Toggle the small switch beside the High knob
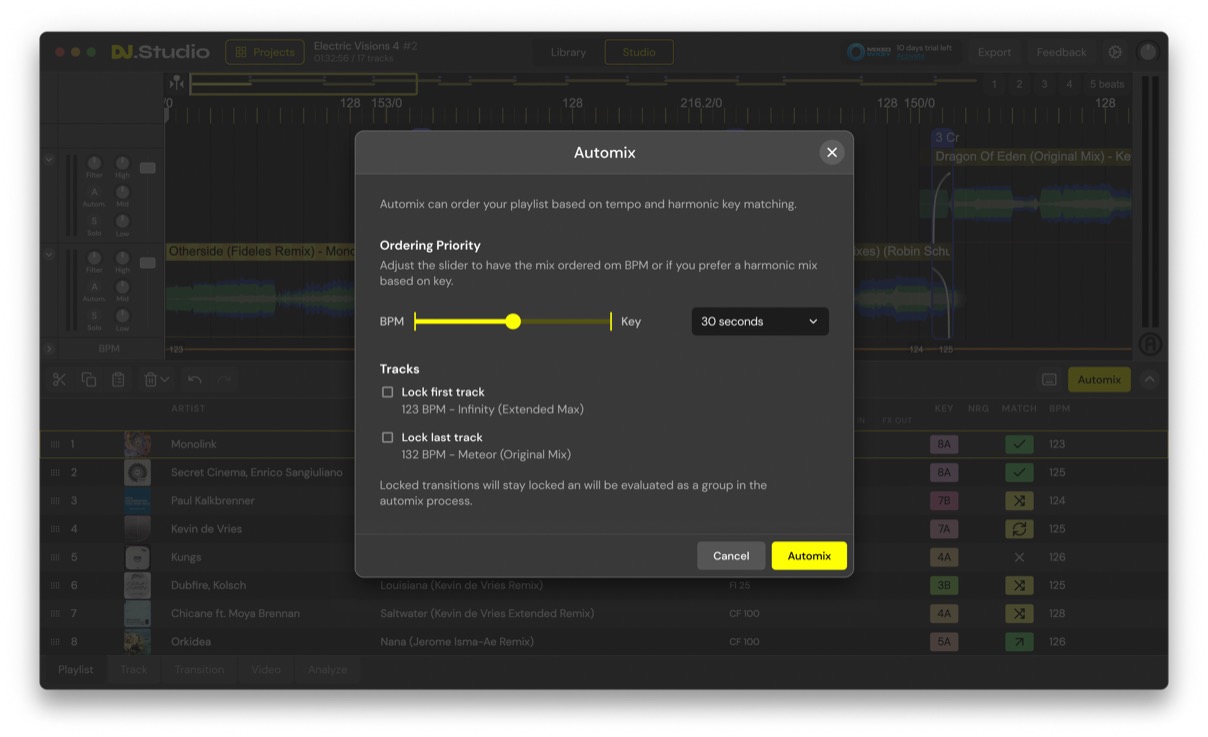The width and height of the screenshot is (1208, 737). click(147, 167)
